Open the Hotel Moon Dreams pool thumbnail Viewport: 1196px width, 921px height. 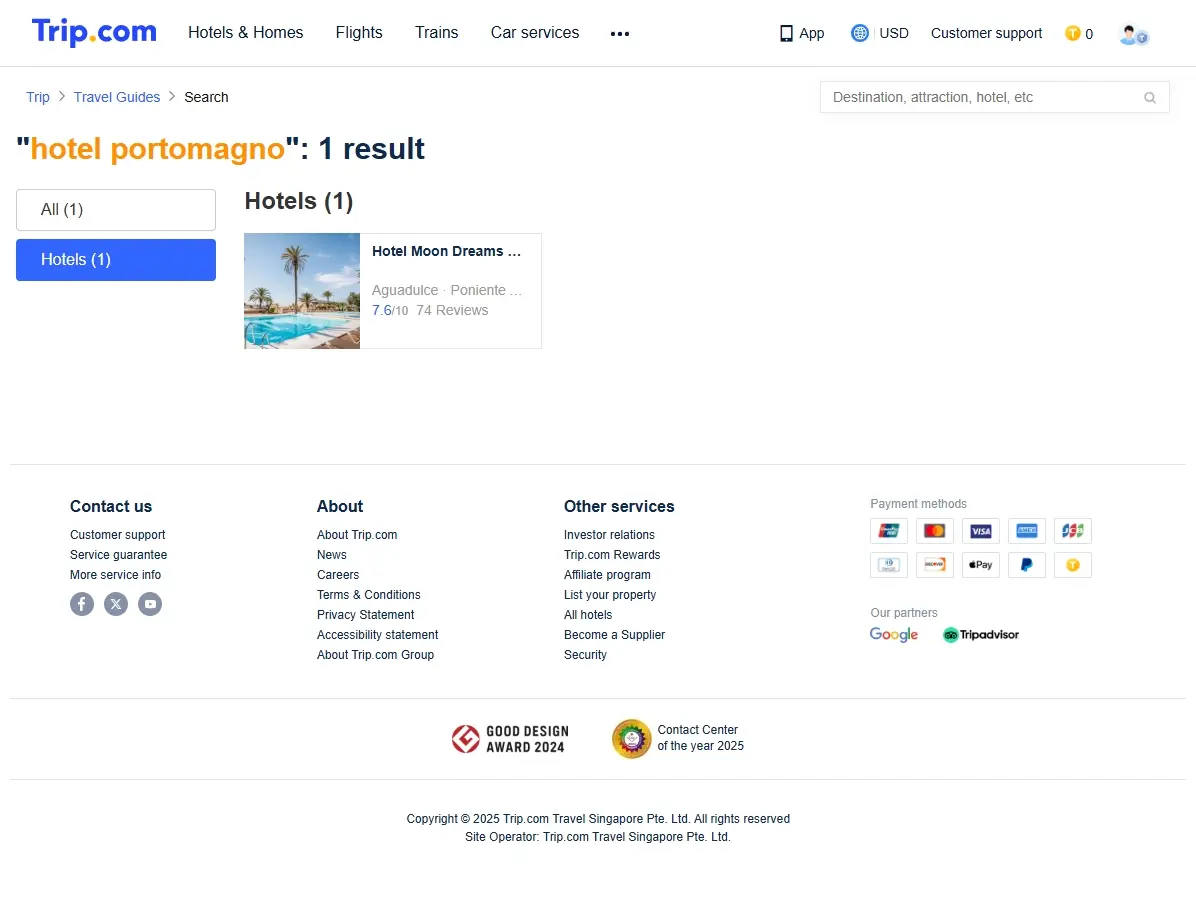coord(302,291)
